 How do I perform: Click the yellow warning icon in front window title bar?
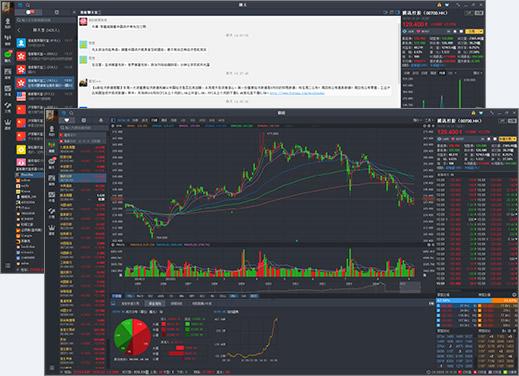(473, 113)
